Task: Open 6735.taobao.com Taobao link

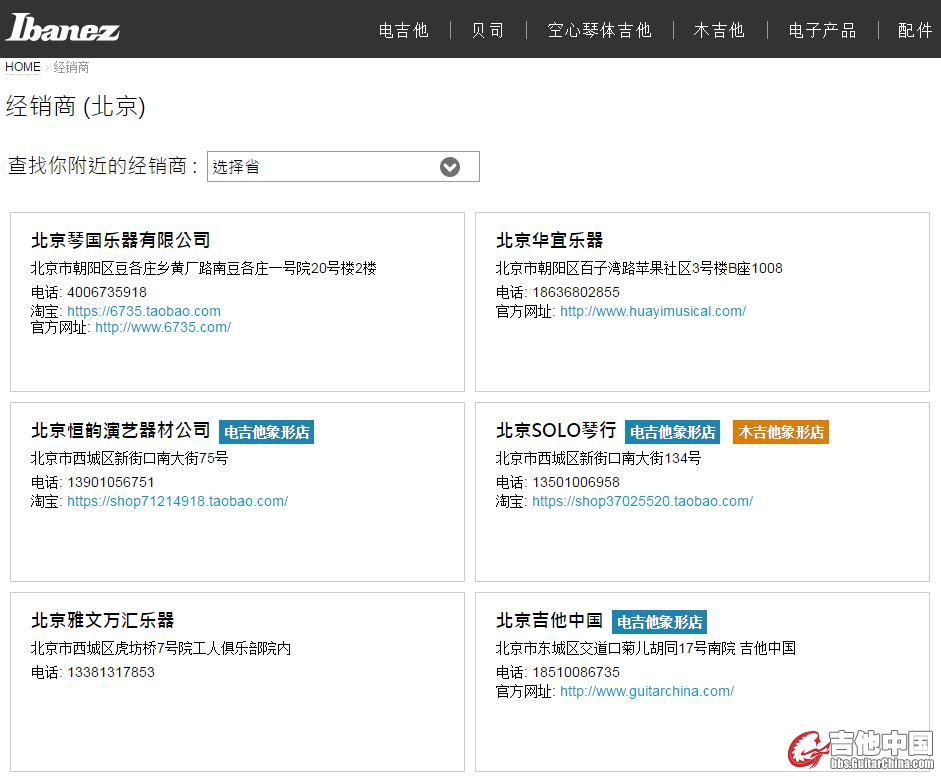Action: point(144,311)
